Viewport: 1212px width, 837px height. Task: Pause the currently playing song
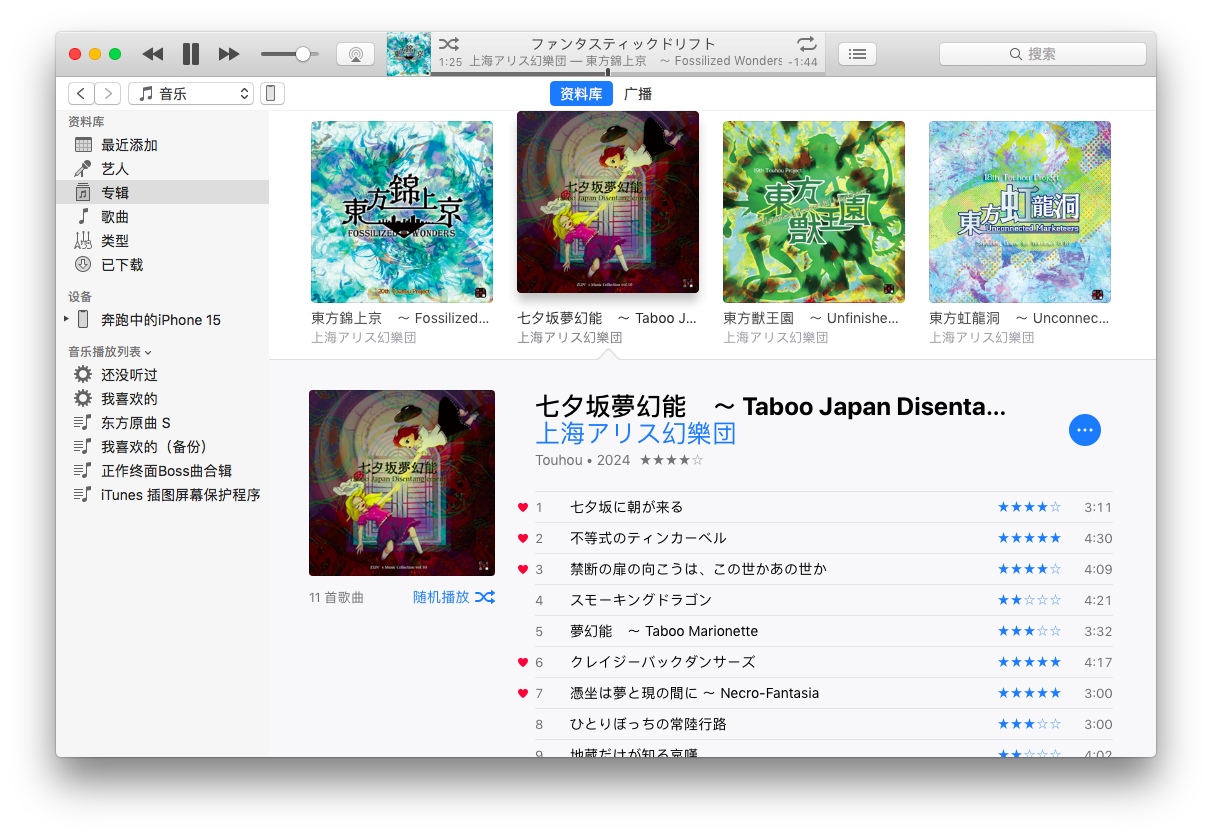pos(191,54)
